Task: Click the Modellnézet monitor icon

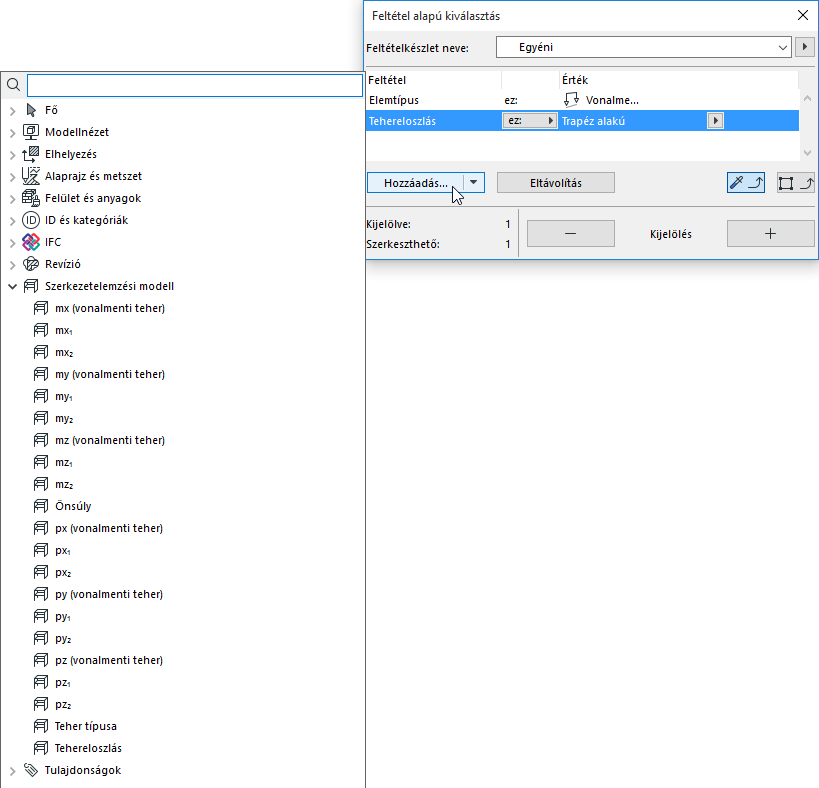Action: [x=31, y=132]
